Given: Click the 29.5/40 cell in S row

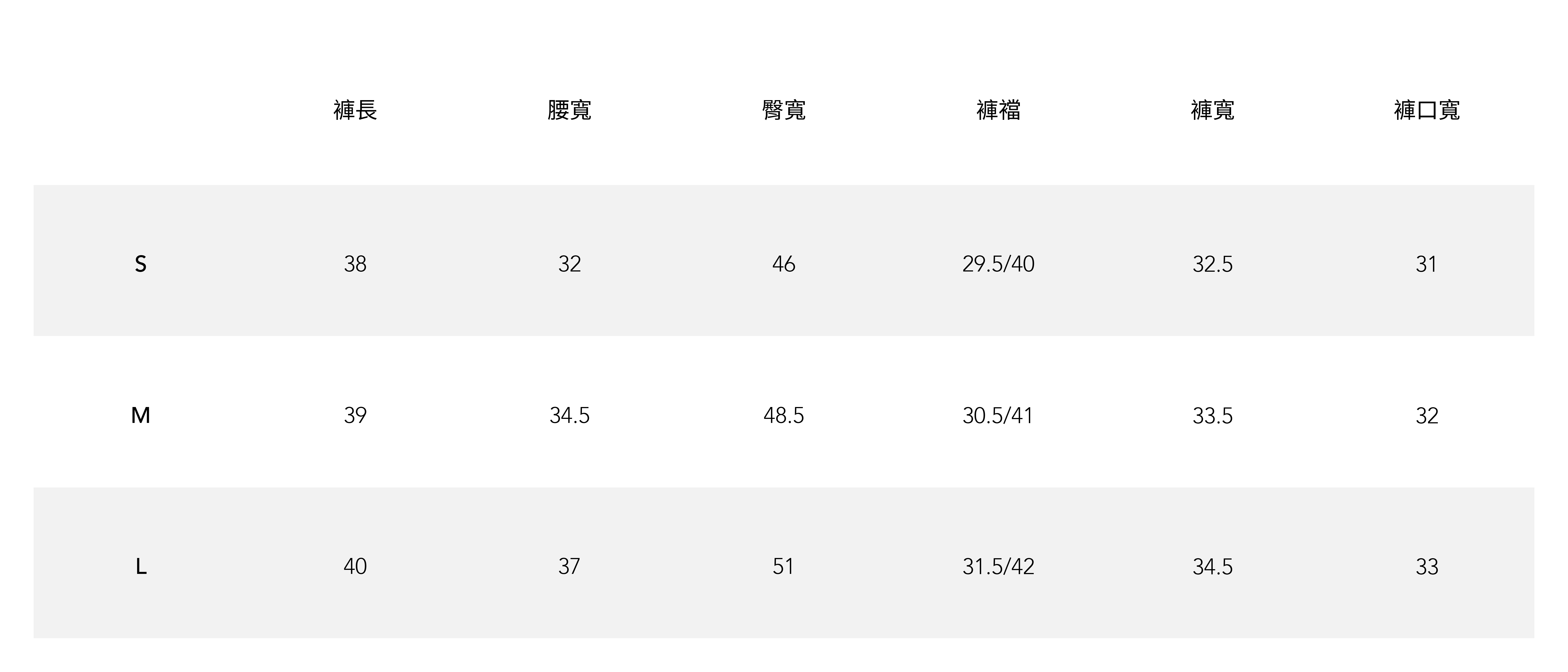Looking at the screenshot, I should 998,264.
